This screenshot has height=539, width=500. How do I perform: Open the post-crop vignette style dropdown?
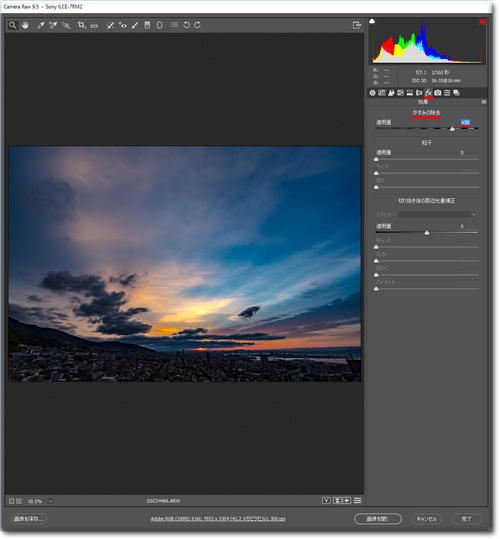pos(437,214)
